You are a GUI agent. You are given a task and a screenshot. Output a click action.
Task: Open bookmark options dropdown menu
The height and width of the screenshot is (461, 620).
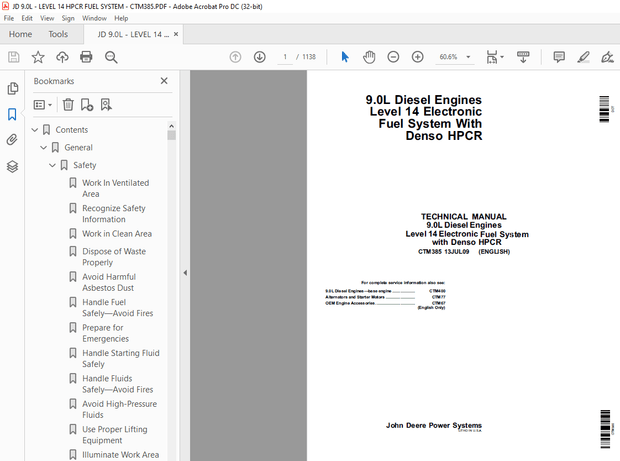coord(43,105)
